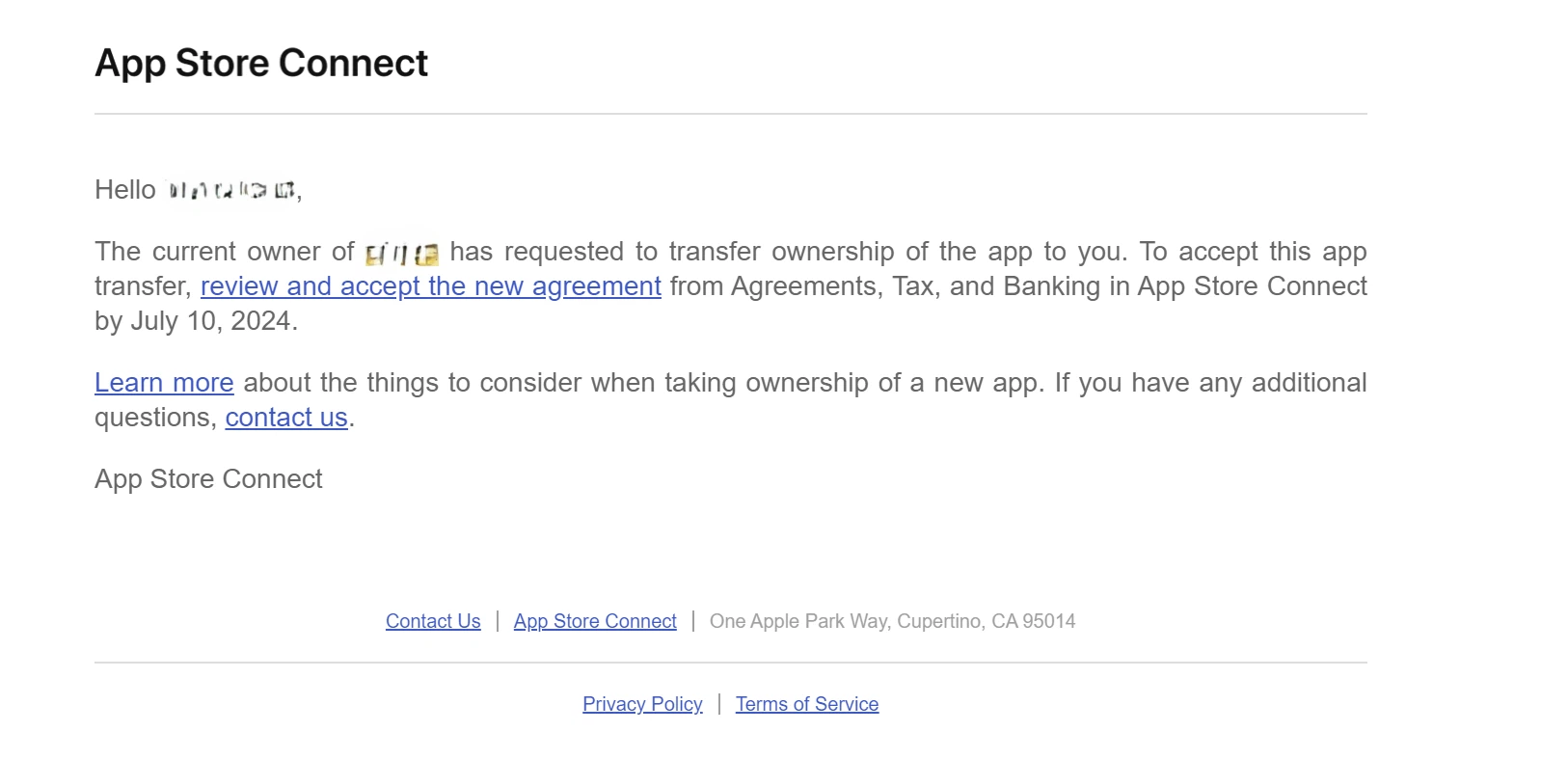Click the blurred recipient name after Hello

[231, 190]
